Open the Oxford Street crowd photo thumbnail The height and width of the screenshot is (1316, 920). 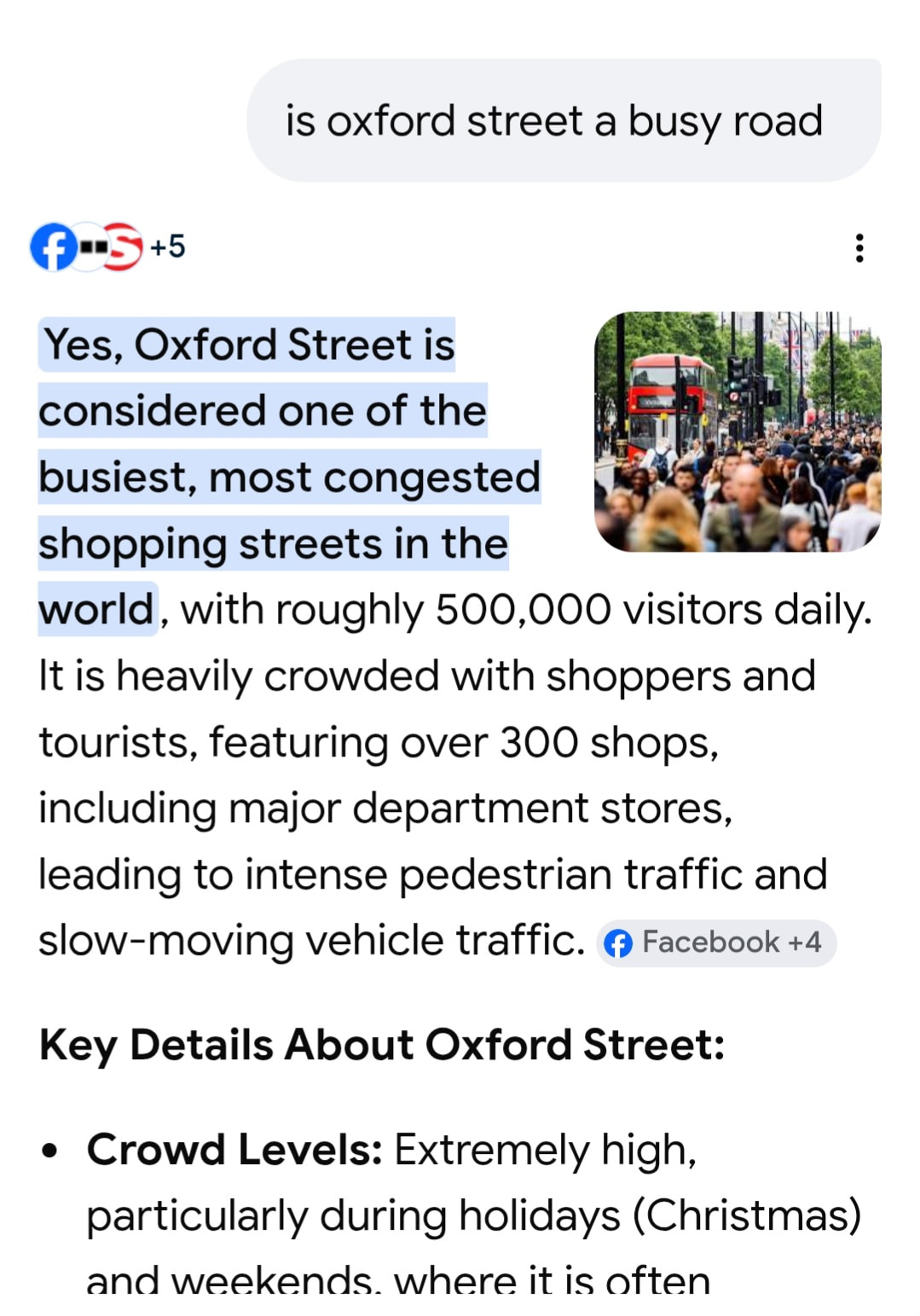point(738,432)
